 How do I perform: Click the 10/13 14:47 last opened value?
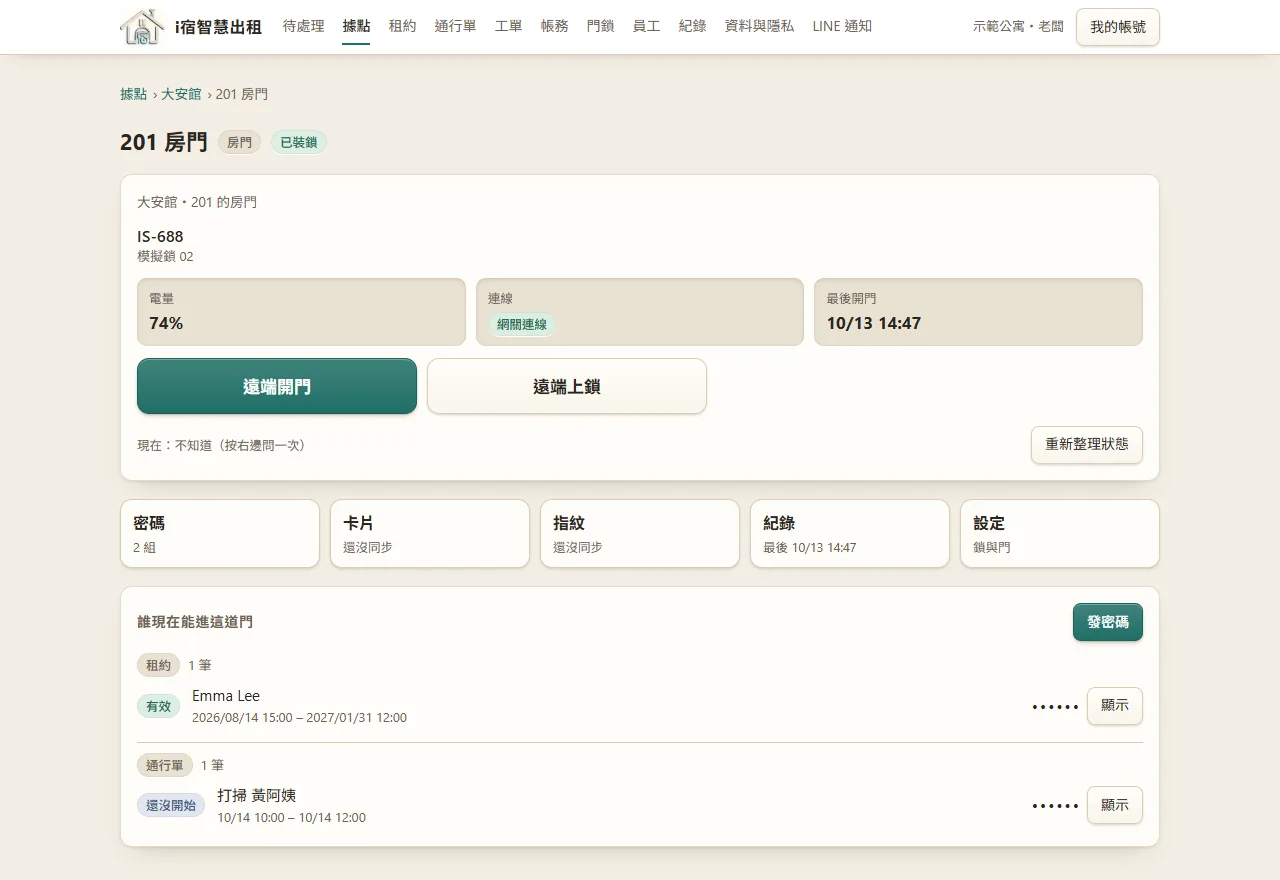click(x=874, y=323)
